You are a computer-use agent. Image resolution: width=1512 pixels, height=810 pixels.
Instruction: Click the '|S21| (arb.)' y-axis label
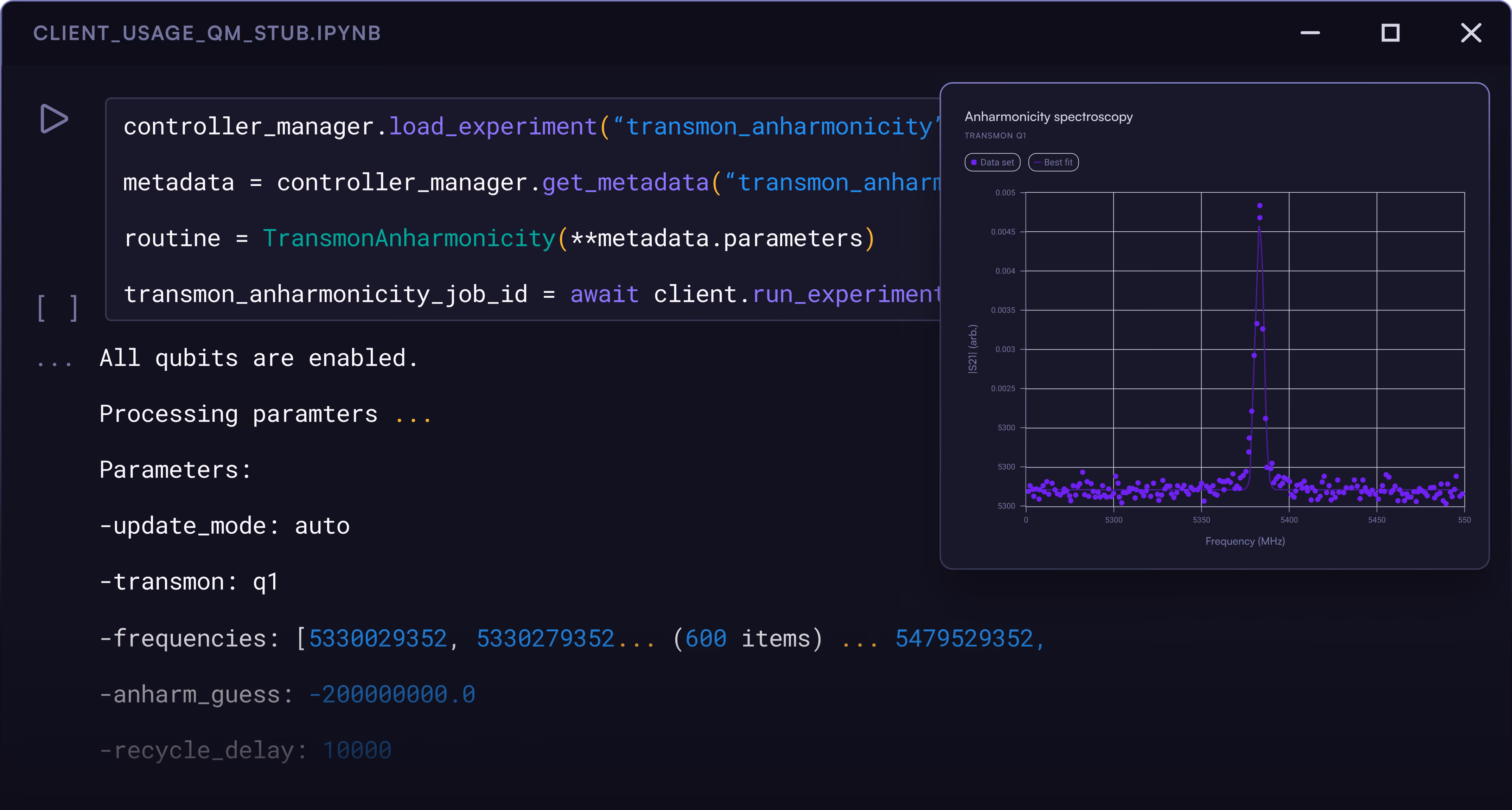click(x=972, y=348)
